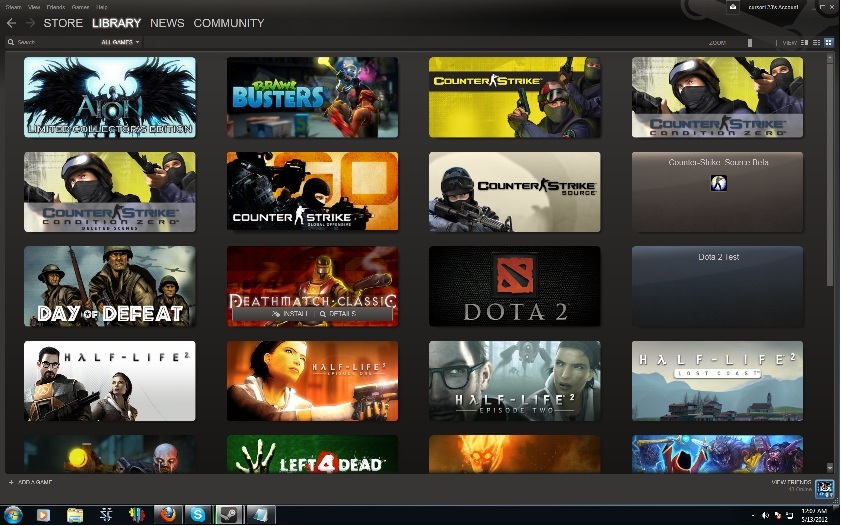The width and height of the screenshot is (841, 526).
Task: Select the Brawl Busters tile
Action: tap(312, 97)
